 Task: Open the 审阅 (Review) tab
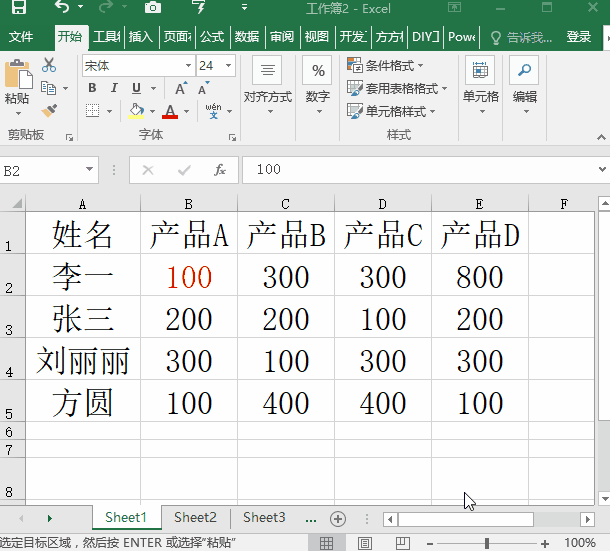[282, 37]
